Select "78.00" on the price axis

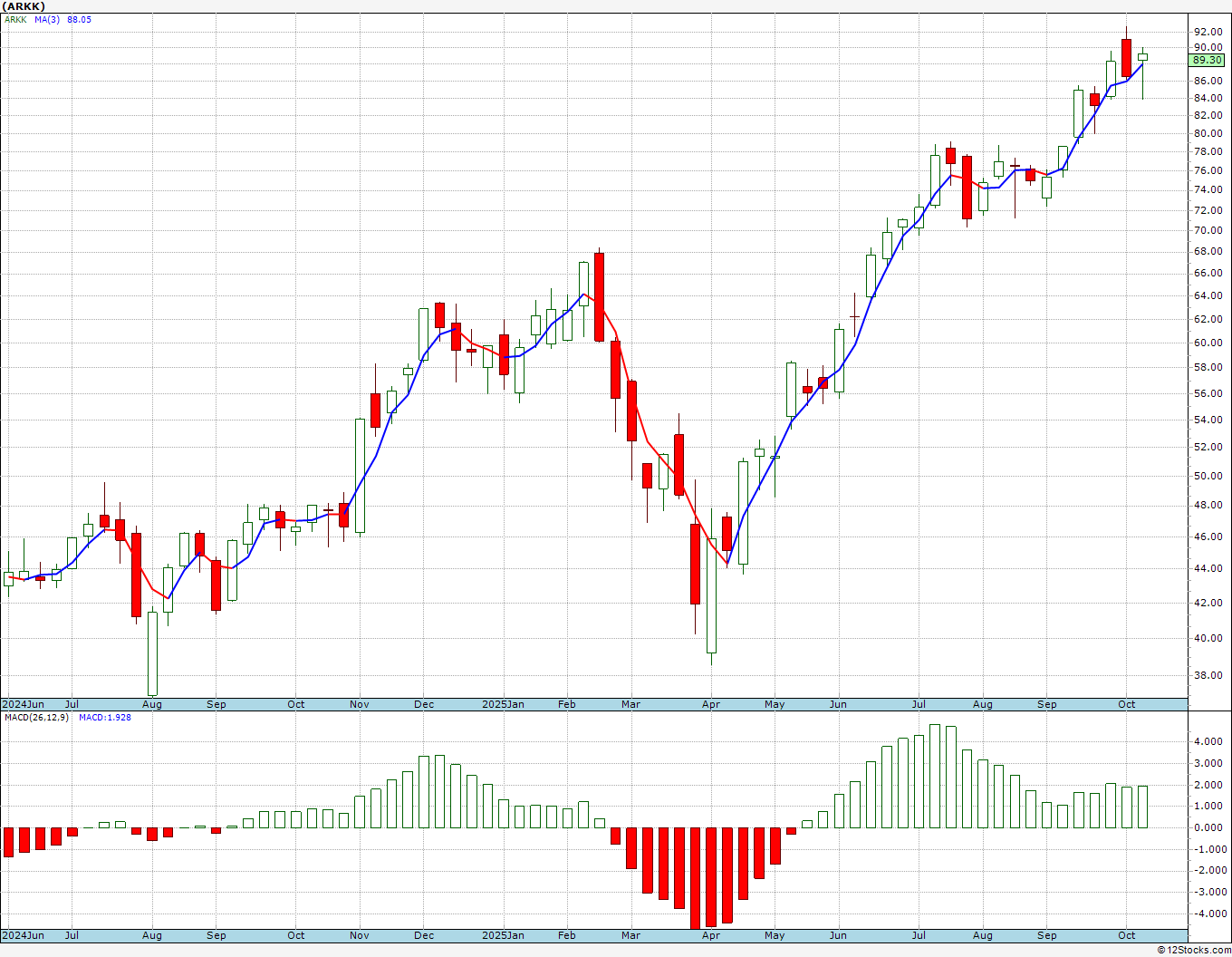coord(1208,151)
